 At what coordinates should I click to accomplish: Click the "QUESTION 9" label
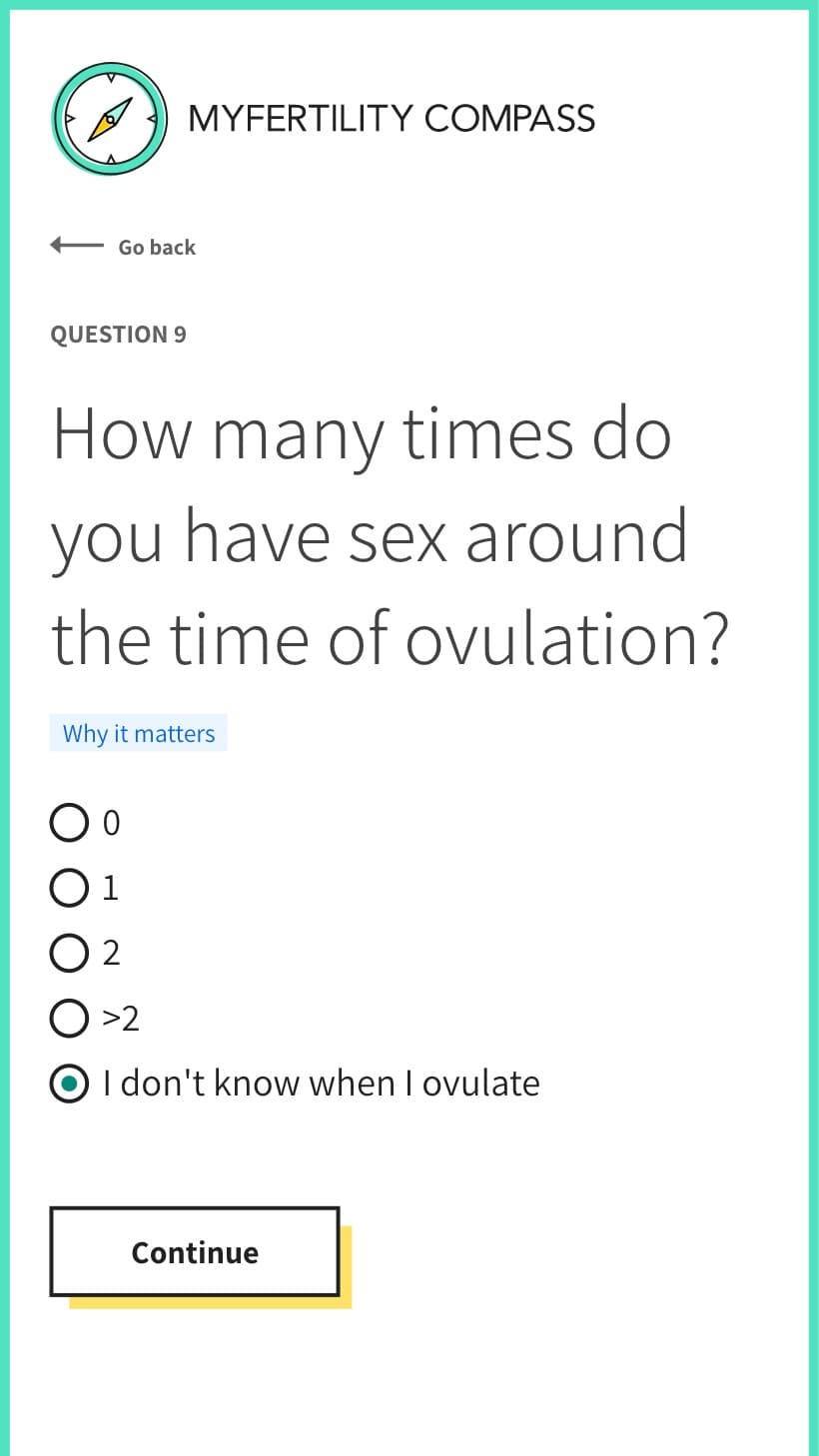coord(118,335)
